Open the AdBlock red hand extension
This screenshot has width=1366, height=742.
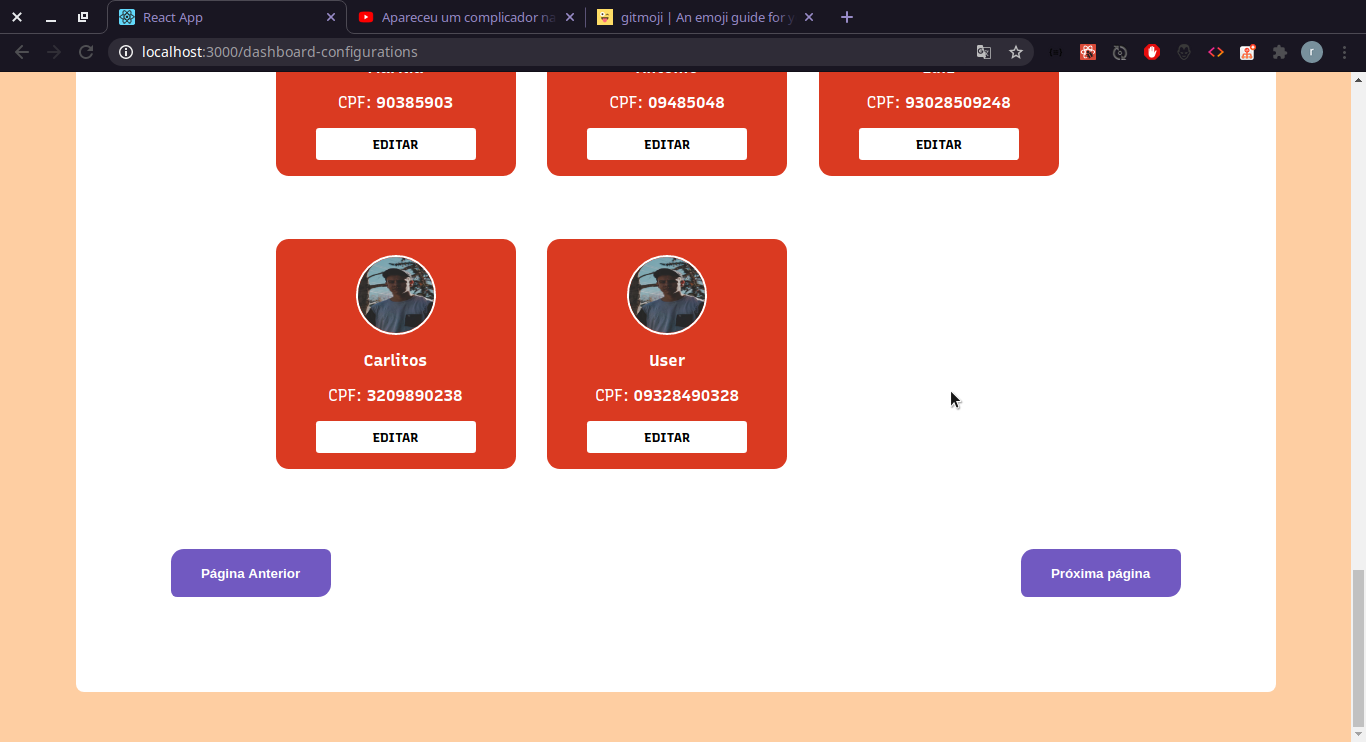coord(1152,52)
